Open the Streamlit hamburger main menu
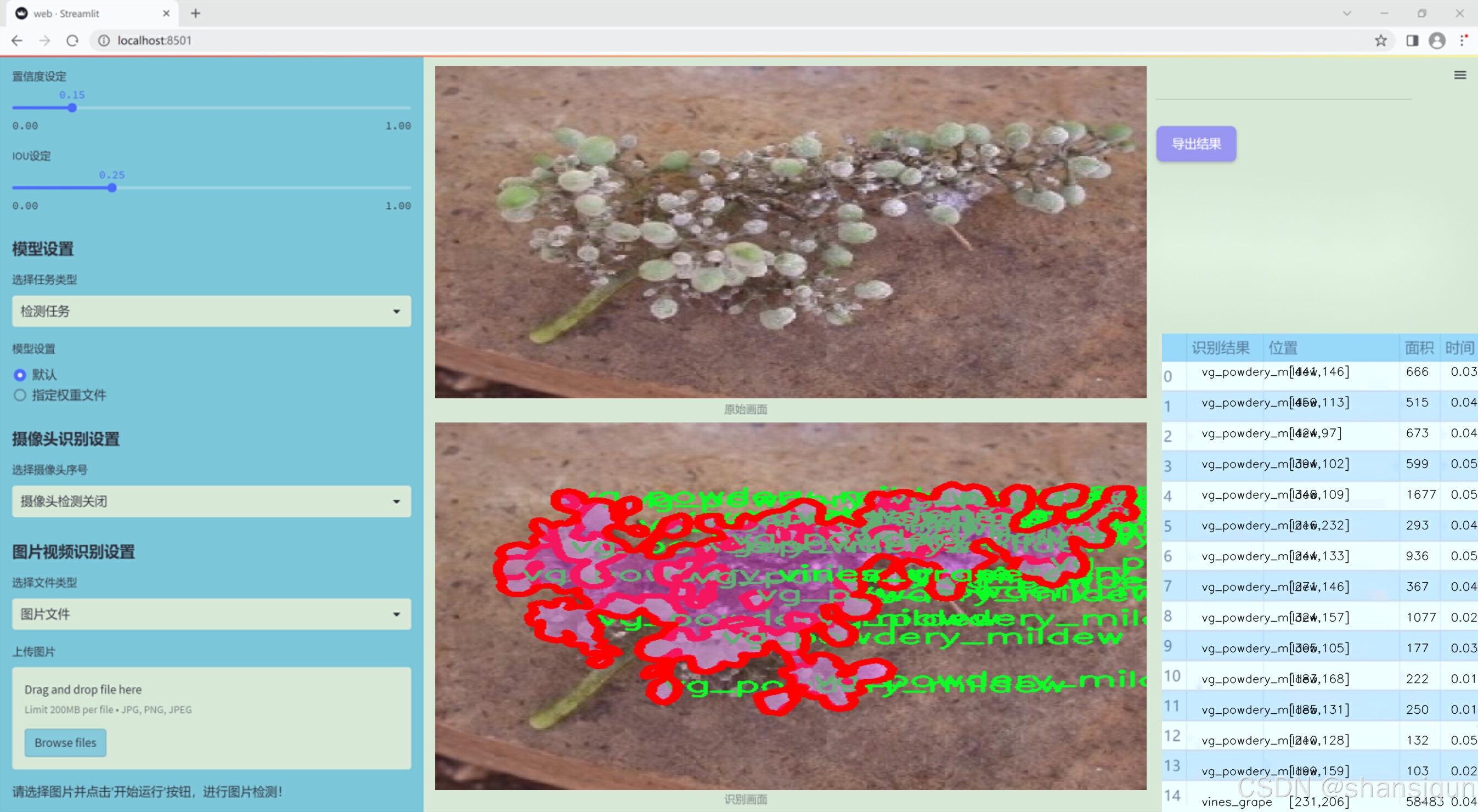The image size is (1478, 812). click(x=1460, y=75)
